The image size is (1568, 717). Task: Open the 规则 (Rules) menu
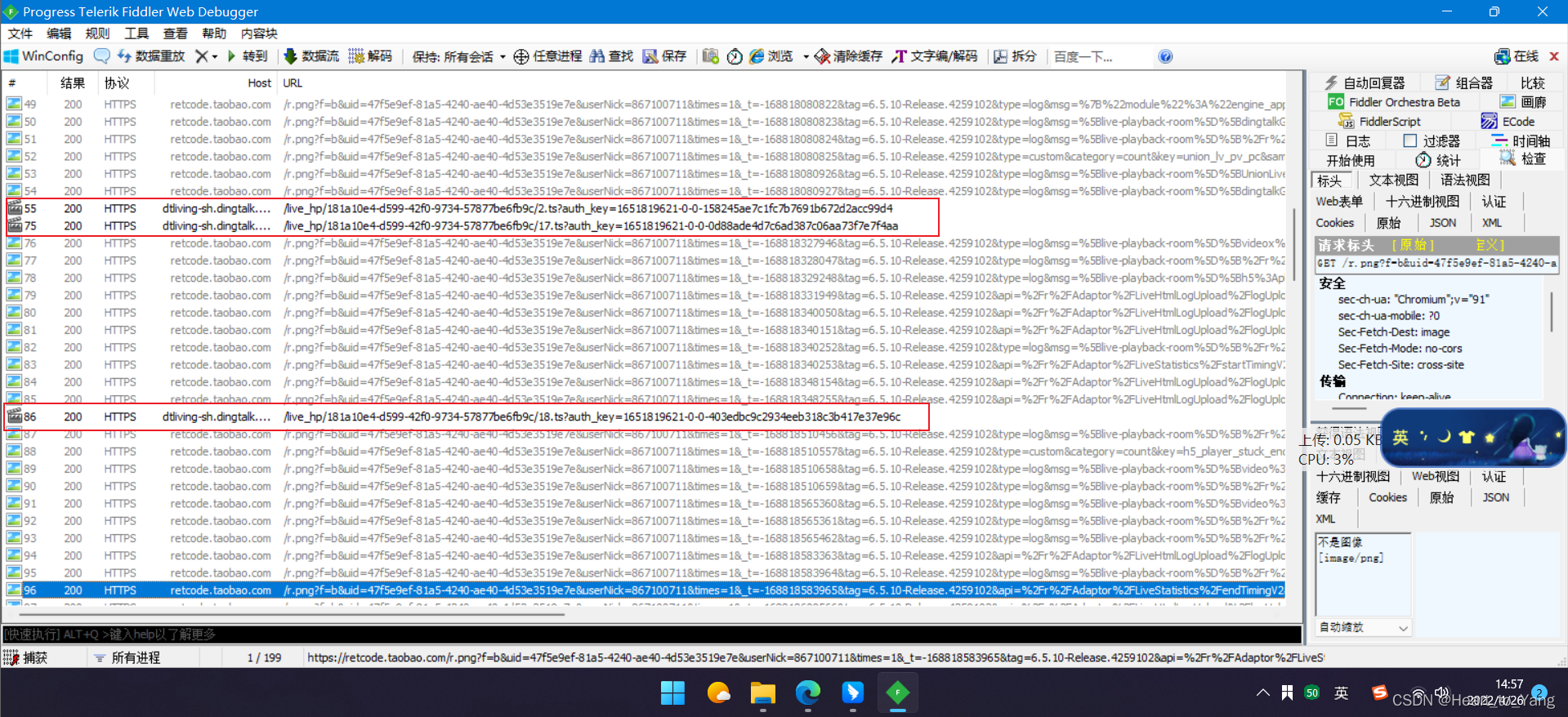[97, 33]
